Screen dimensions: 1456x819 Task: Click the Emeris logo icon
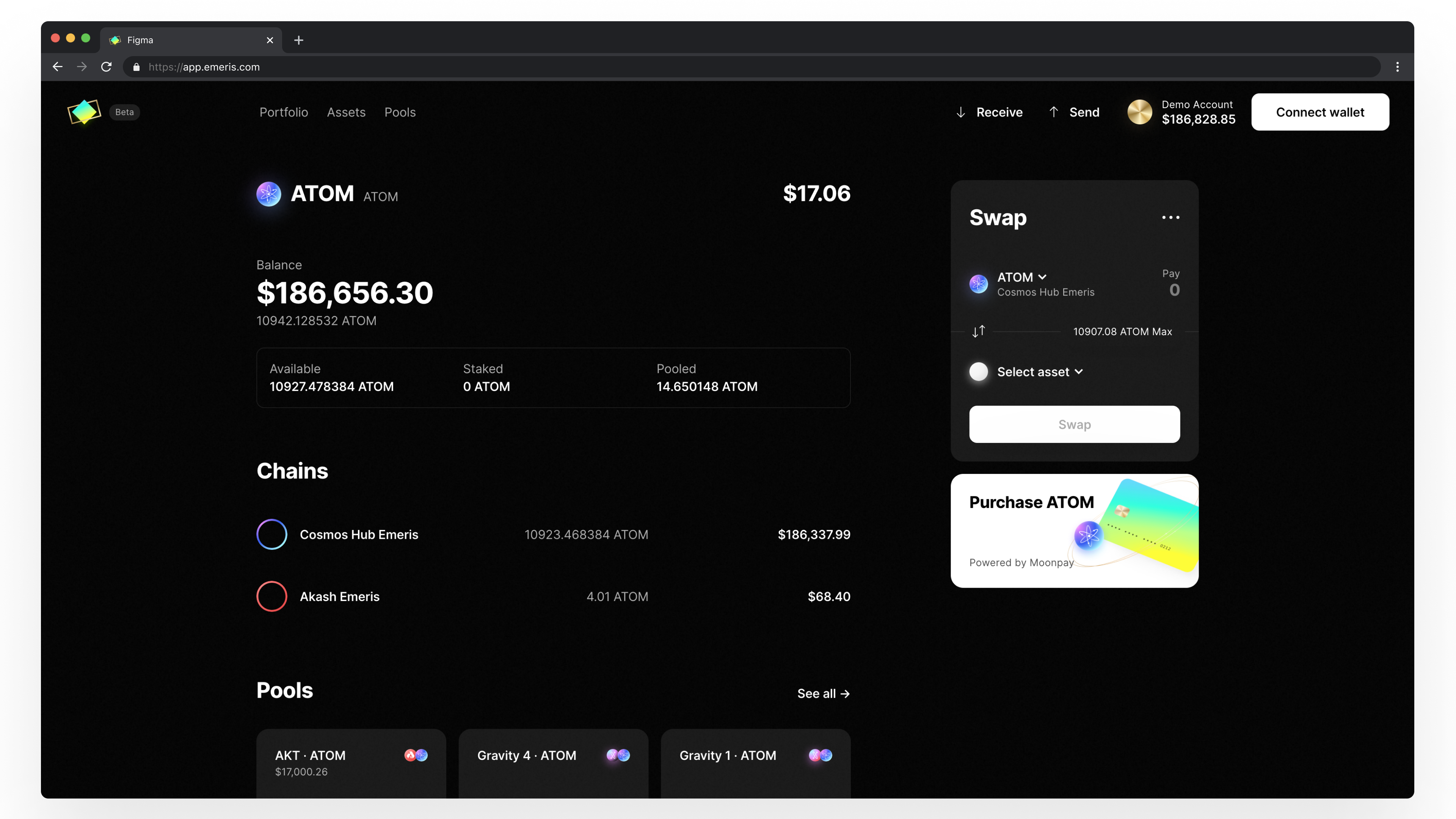(84, 112)
